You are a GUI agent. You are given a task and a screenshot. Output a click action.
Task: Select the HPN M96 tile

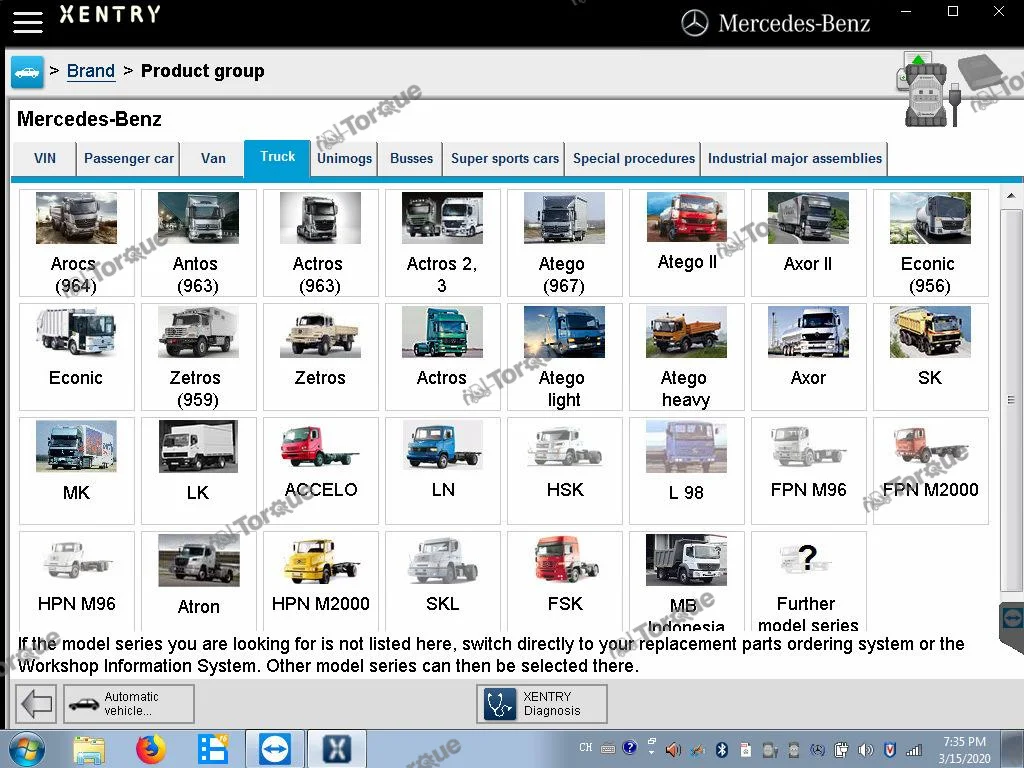click(x=76, y=581)
